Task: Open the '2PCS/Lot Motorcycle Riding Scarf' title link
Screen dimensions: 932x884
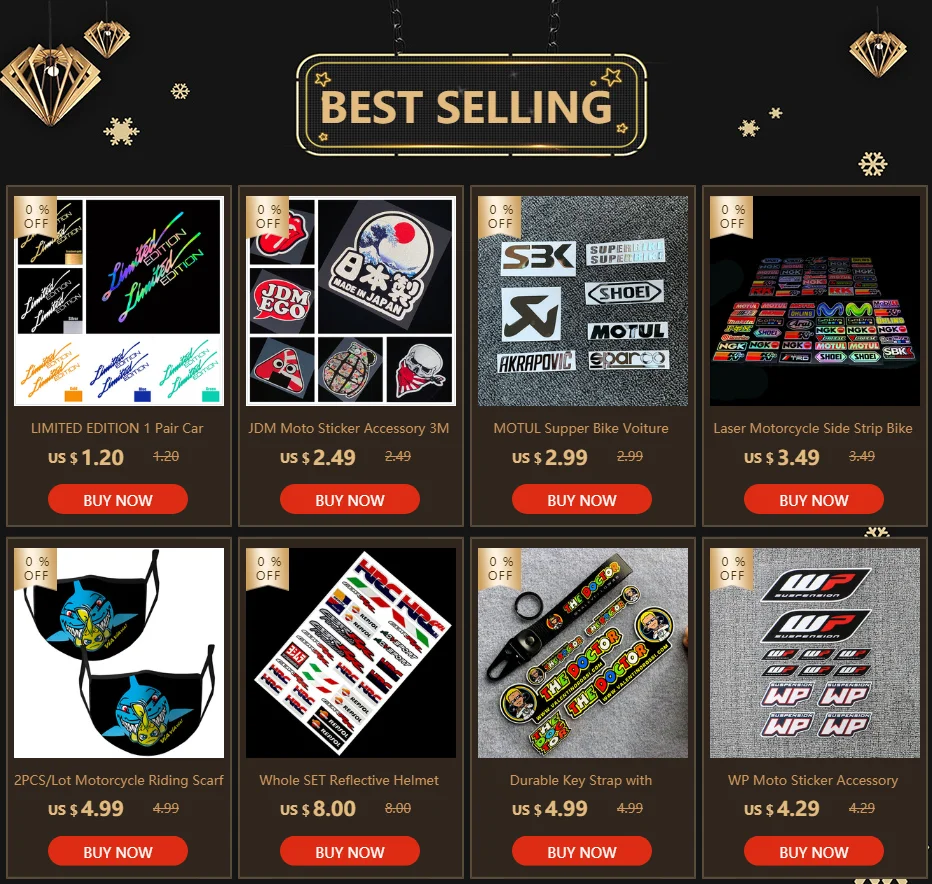Action: pyautogui.click(x=118, y=781)
